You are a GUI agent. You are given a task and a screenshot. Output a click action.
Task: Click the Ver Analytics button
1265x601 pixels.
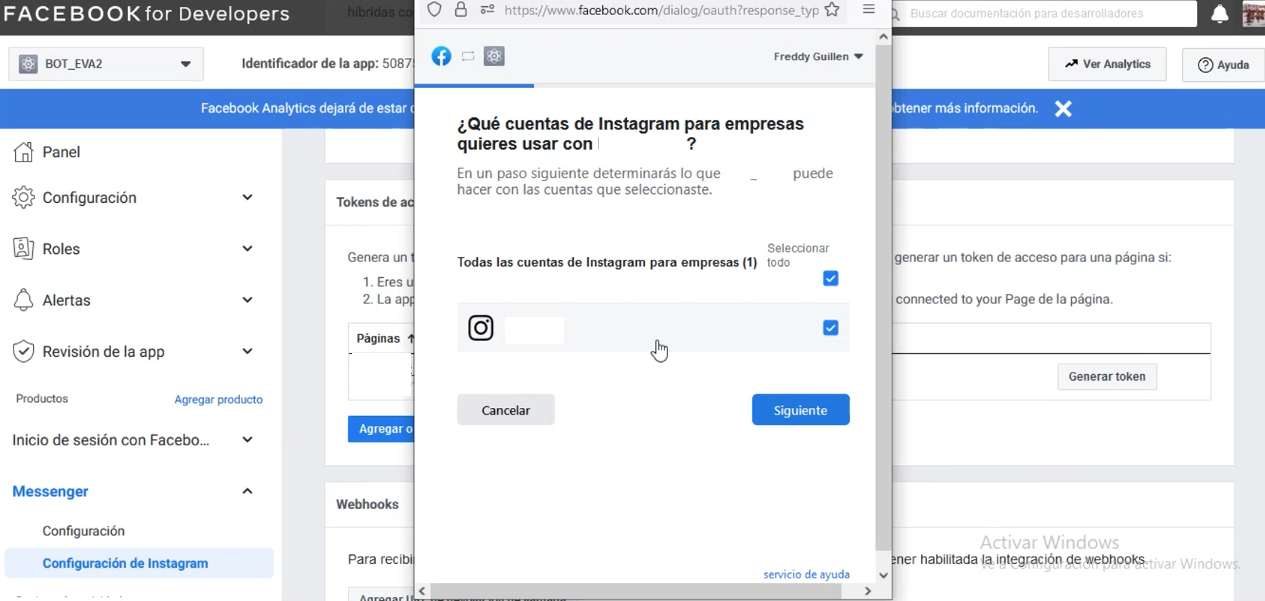(1107, 64)
